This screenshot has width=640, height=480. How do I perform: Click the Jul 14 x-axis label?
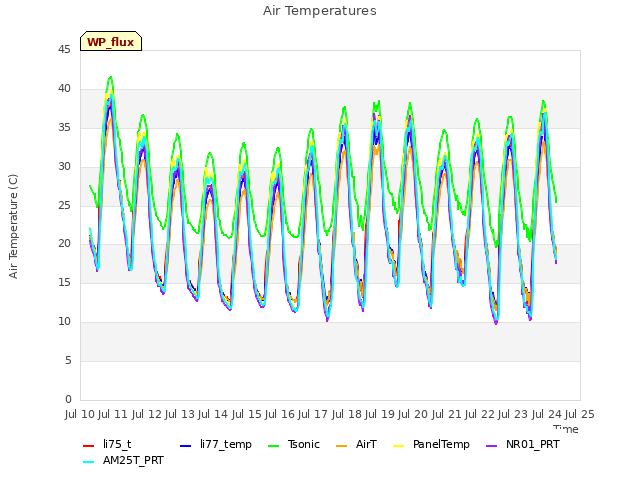[x=213, y=415]
